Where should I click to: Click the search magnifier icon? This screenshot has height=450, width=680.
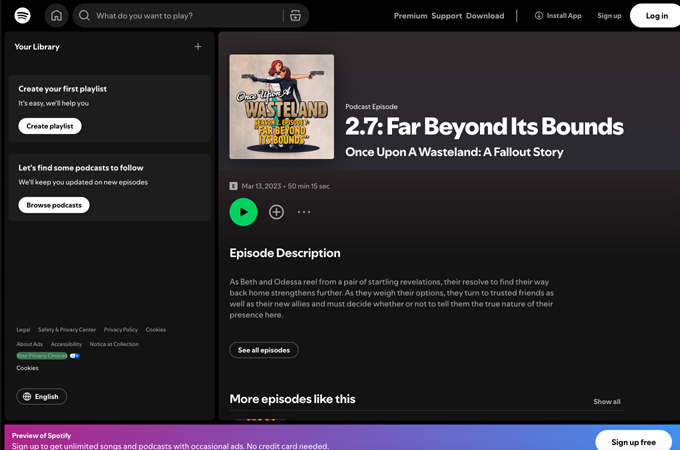[x=85, y=16]
